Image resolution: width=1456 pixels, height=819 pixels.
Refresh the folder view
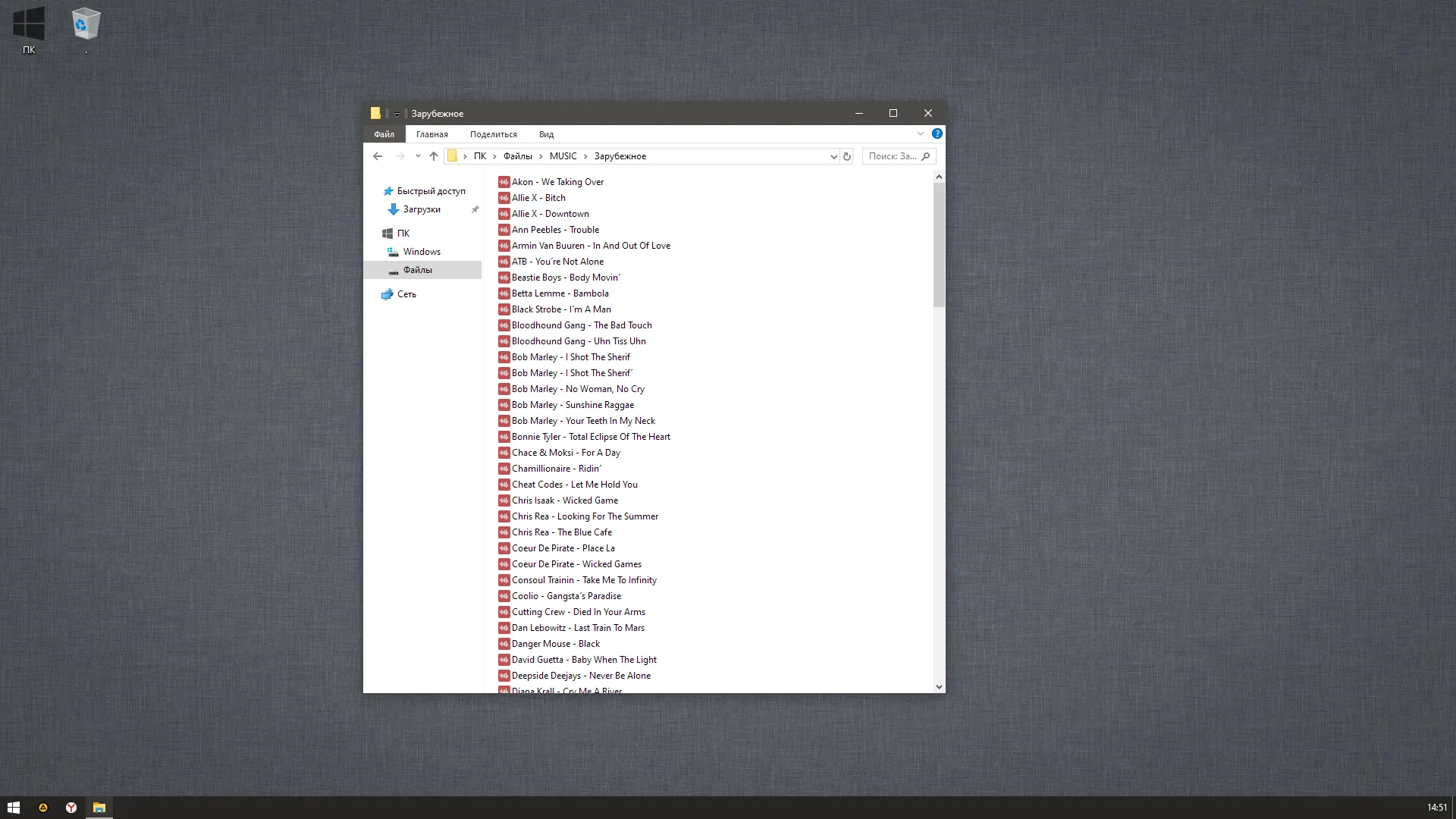(847, 156)
